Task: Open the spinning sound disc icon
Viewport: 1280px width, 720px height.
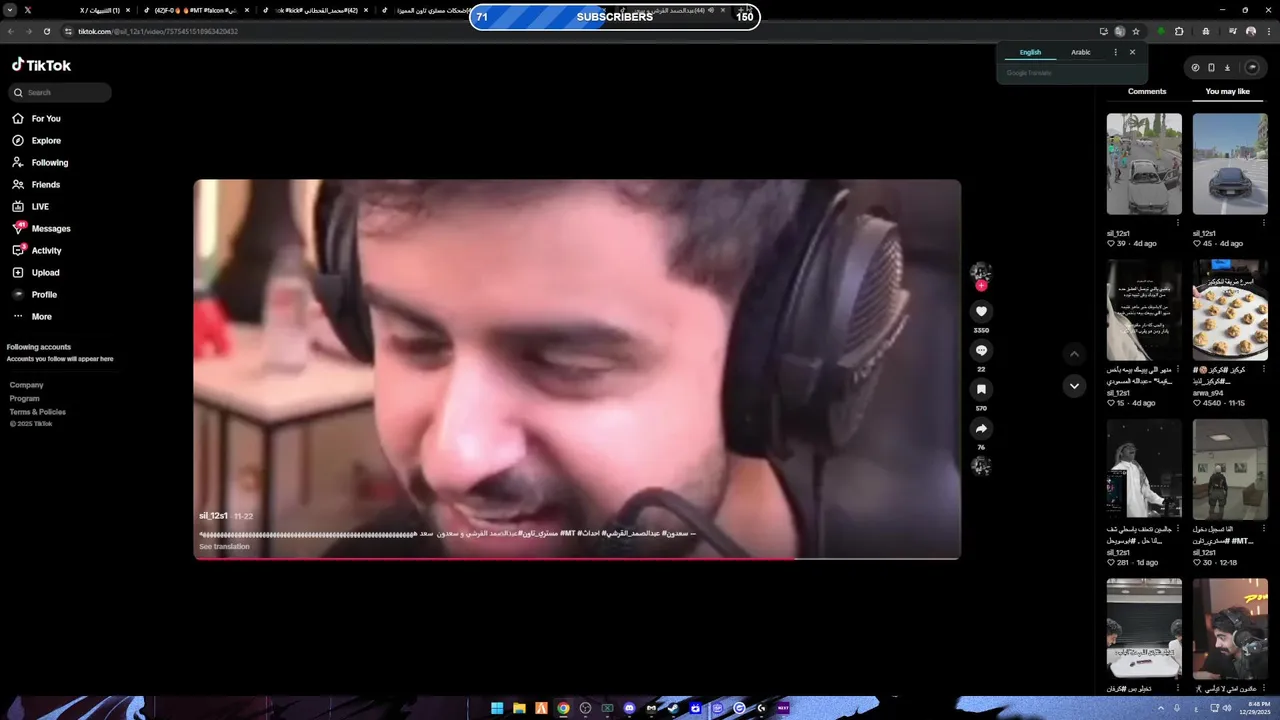Action: click(981, 466)
